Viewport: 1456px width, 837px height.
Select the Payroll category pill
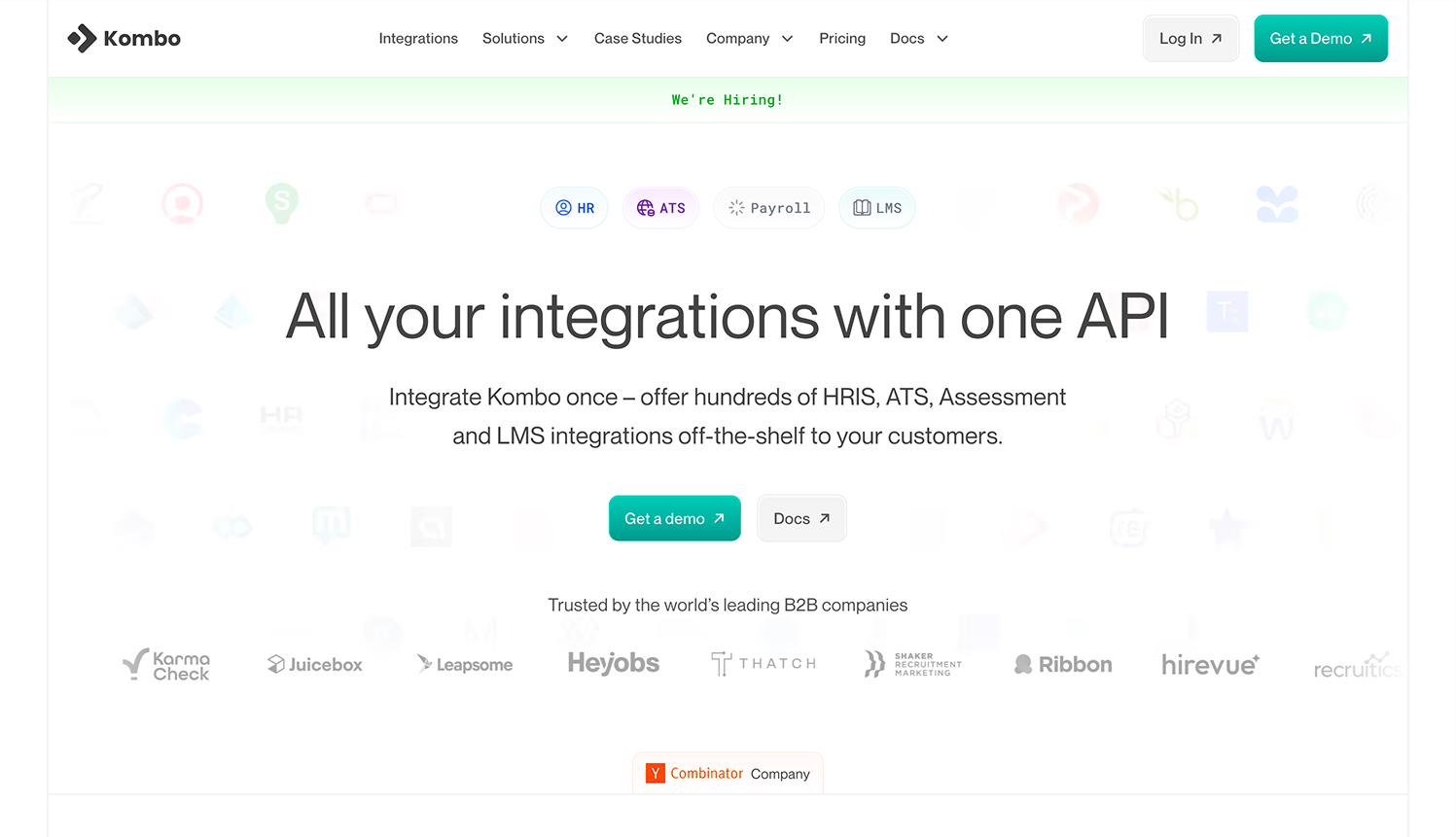(769, 208)
